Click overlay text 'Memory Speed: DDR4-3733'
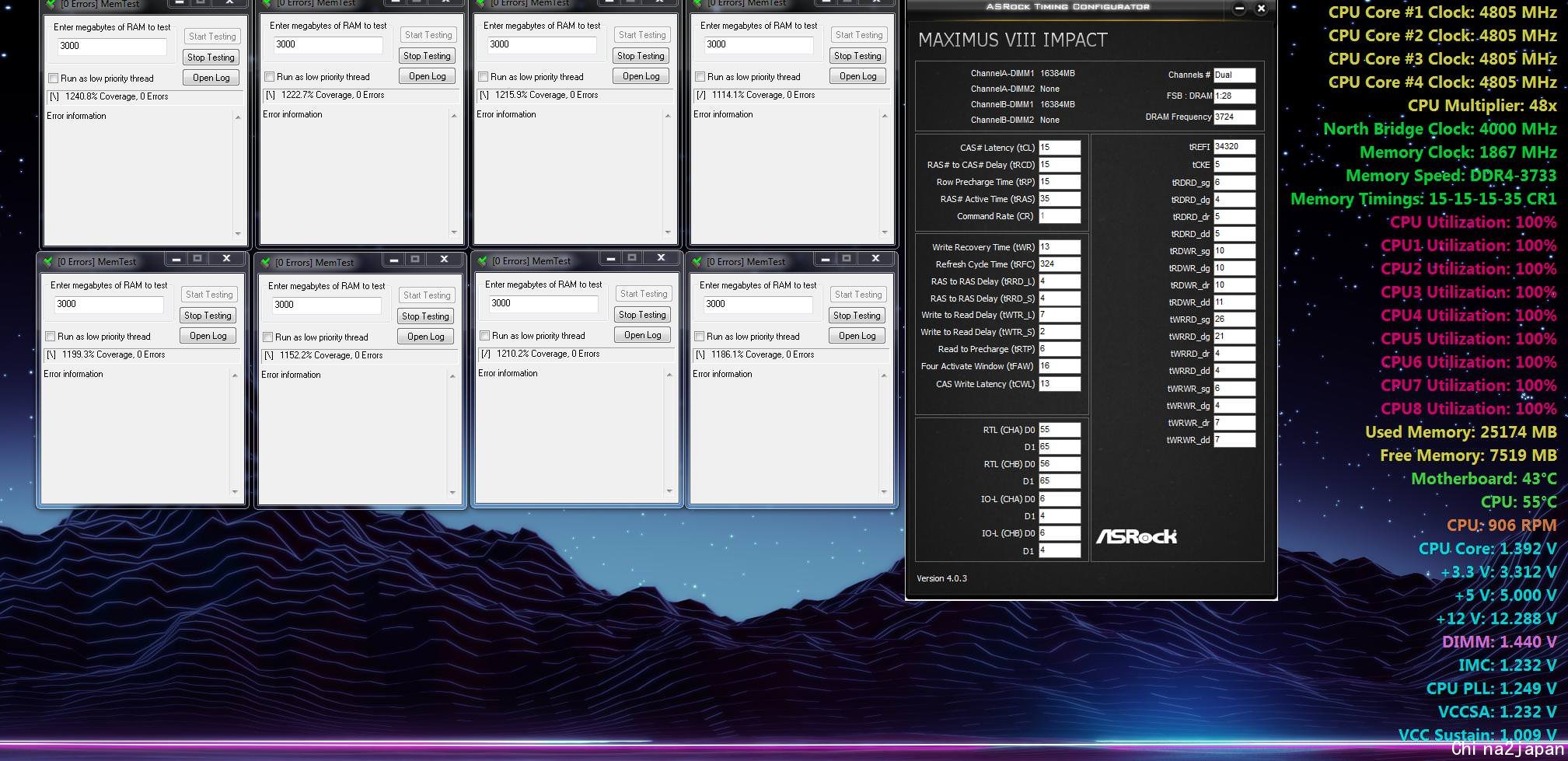The image size is (1568, 761). tap(1451, 176)
